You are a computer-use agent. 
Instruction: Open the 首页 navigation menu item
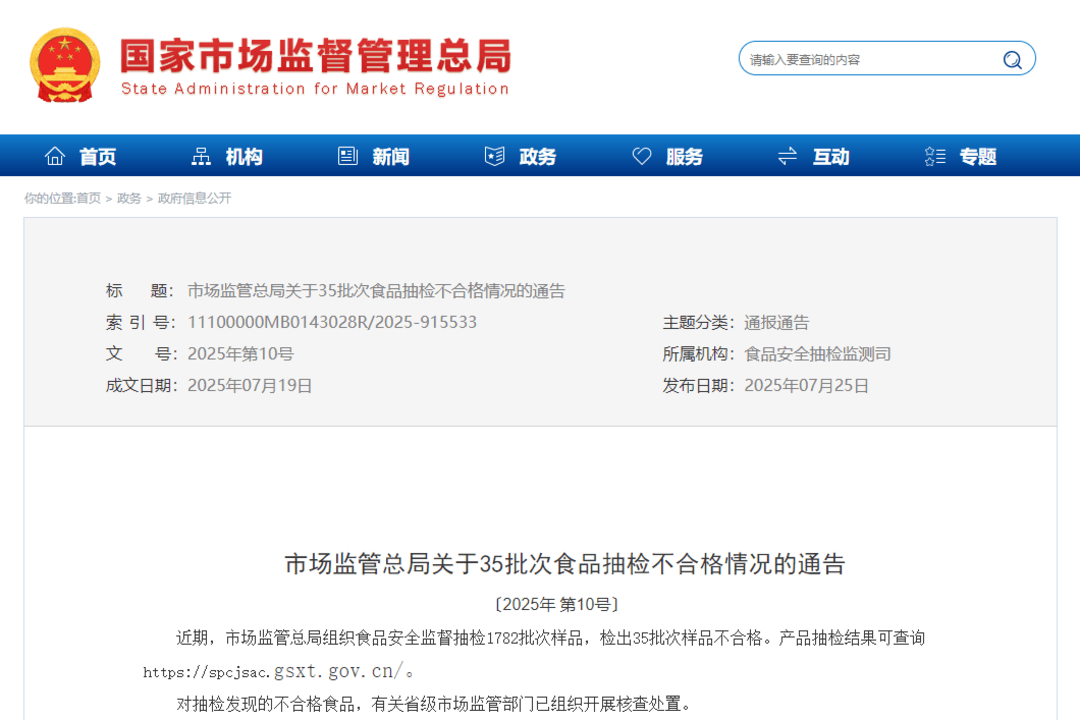coord(98,157)
